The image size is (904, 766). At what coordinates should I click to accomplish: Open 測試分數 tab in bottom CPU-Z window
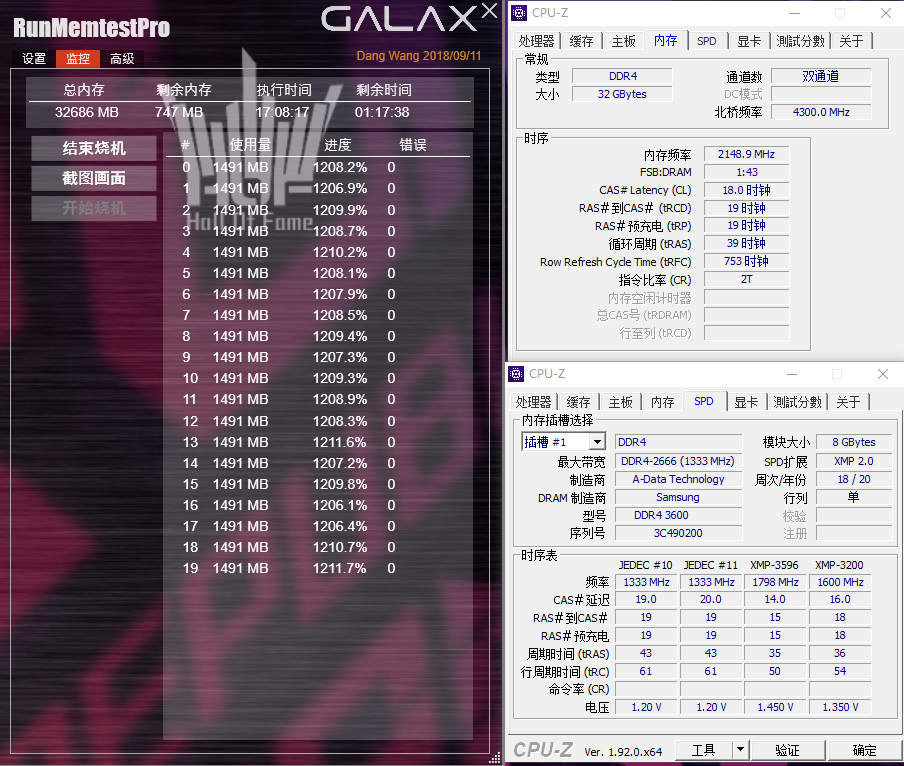point(797,402)
